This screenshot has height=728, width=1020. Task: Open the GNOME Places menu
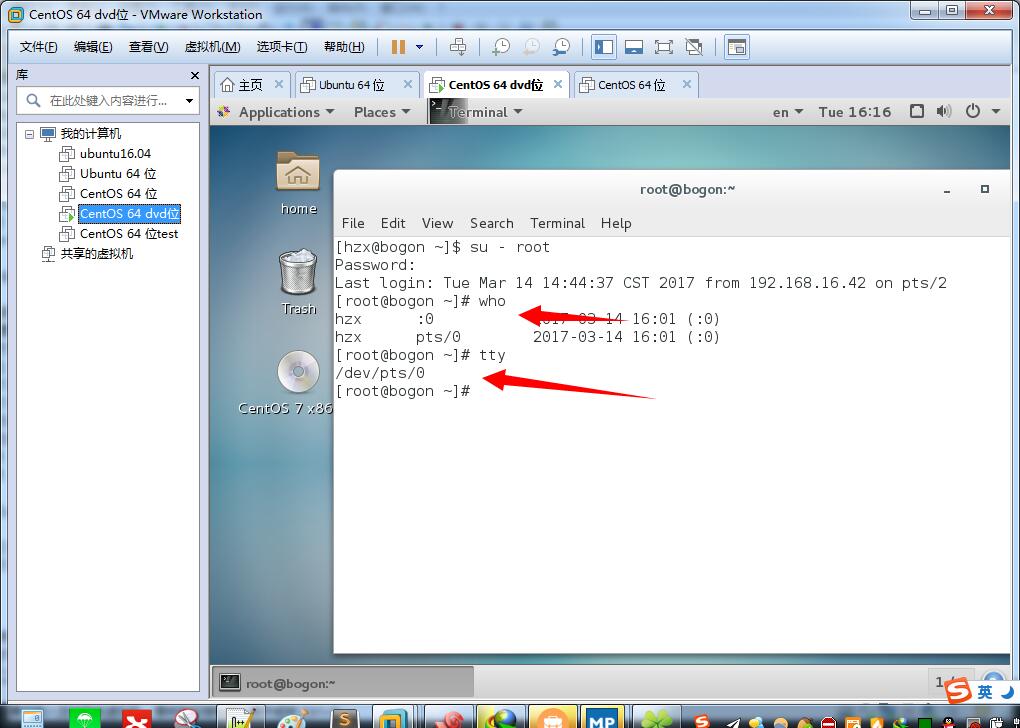(x=382, y=112)
